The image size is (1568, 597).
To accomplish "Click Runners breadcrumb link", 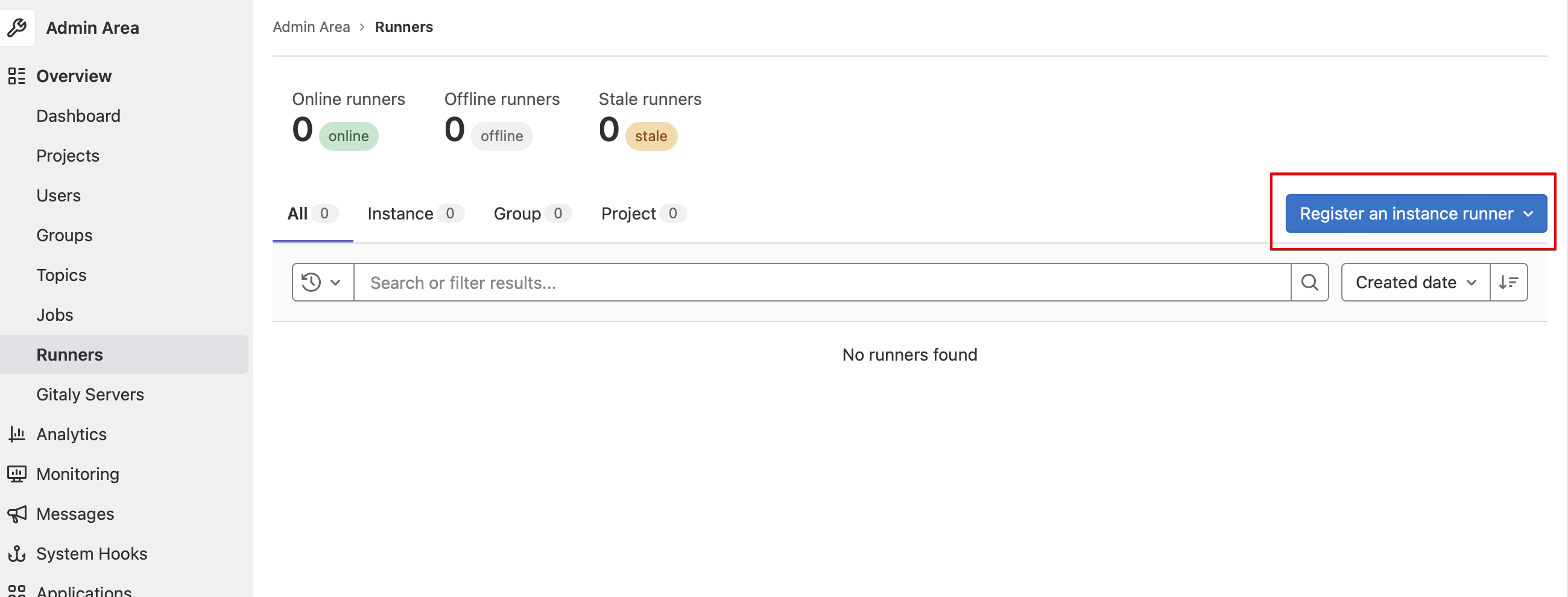I will (403, 27).
